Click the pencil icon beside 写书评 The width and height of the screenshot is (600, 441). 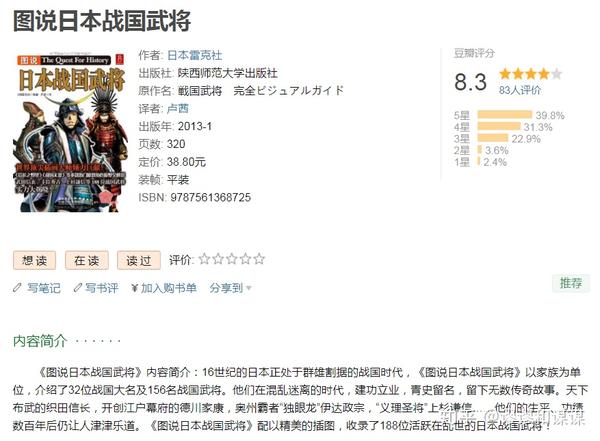tap(78, 287)
